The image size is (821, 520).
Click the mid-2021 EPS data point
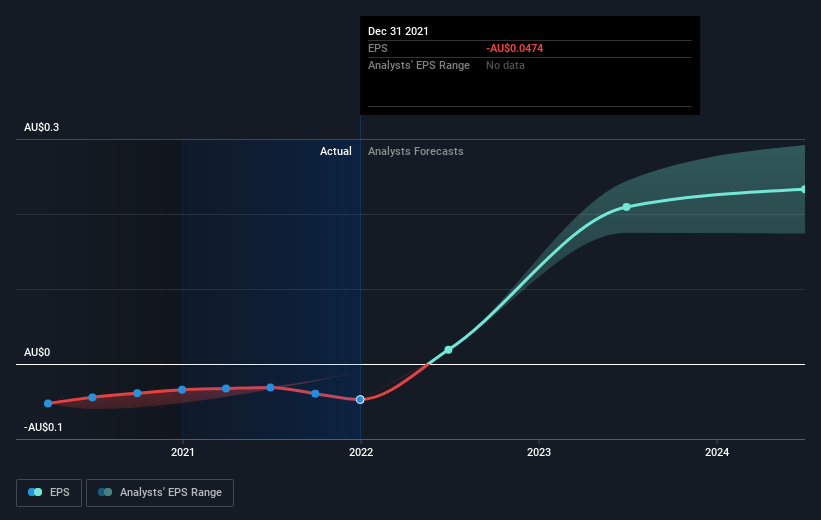coord(270,388)
